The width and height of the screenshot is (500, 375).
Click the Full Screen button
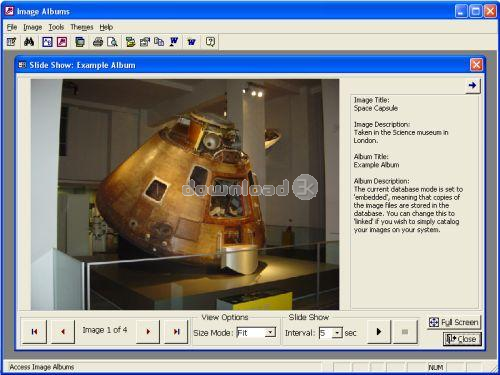(454, 322)
